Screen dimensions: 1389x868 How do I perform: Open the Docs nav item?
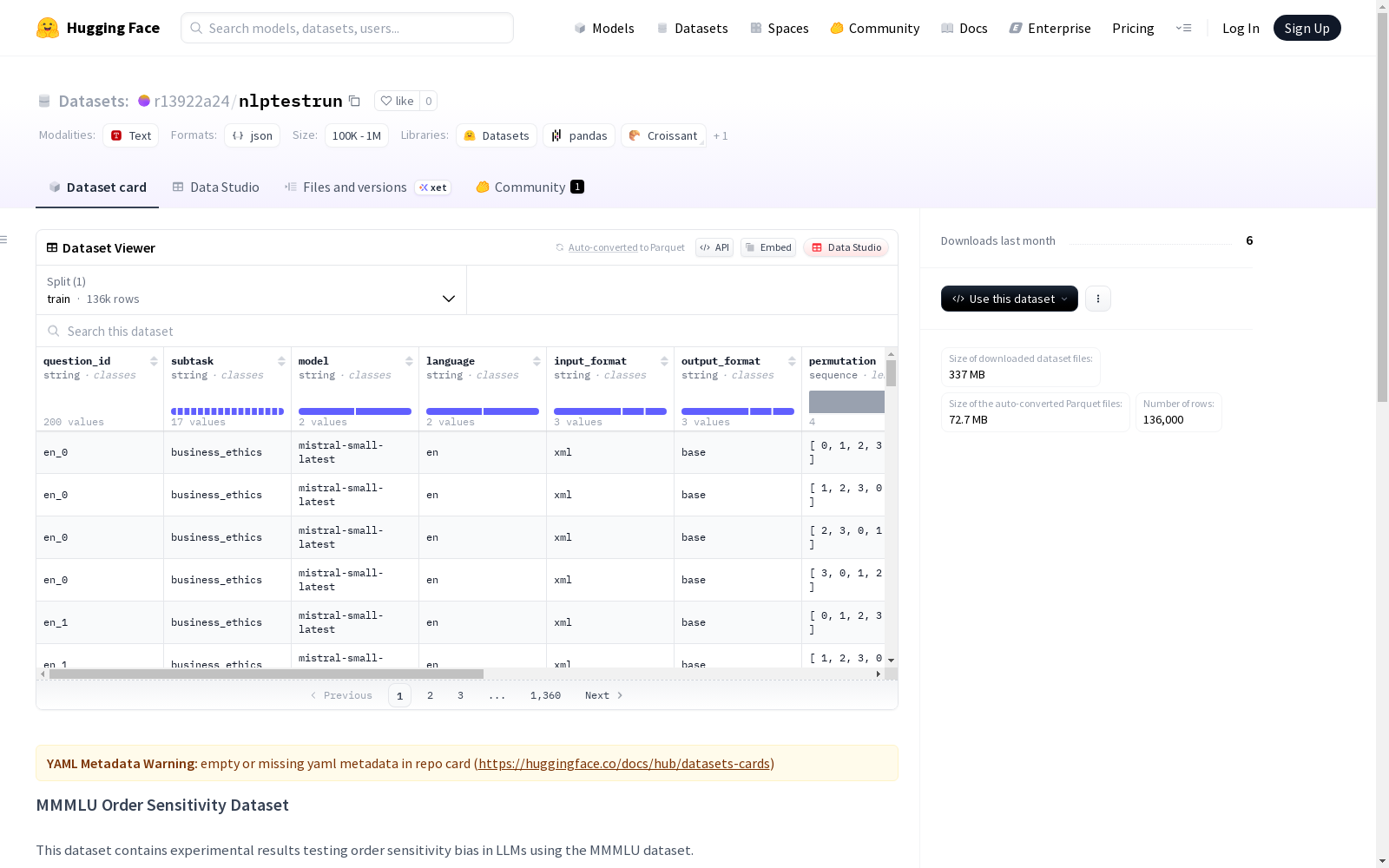click(964, 28)
